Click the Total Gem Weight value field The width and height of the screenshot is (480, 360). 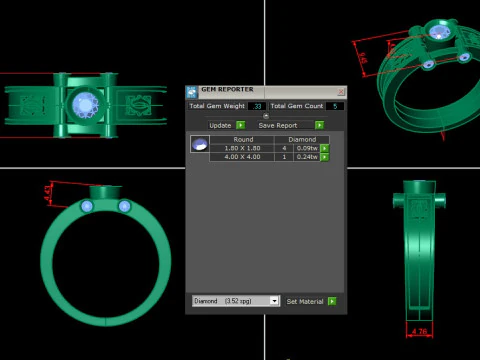point(257,106)
